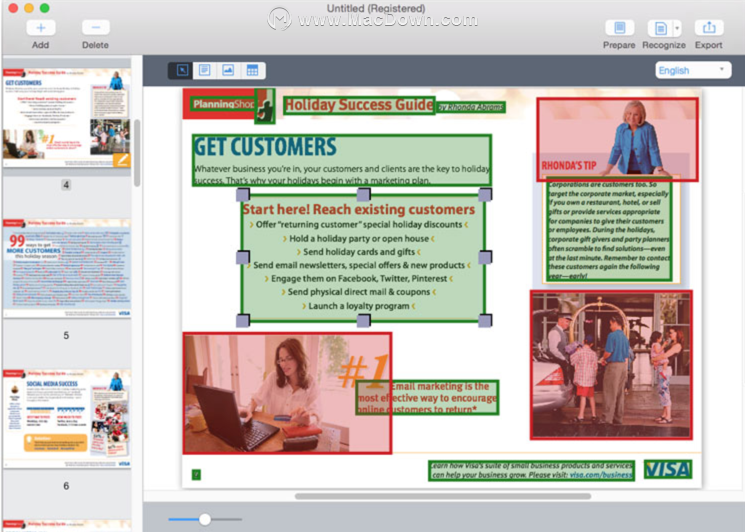
Task: Select the GET CUSTOMERS text zone
Action: 342,160
